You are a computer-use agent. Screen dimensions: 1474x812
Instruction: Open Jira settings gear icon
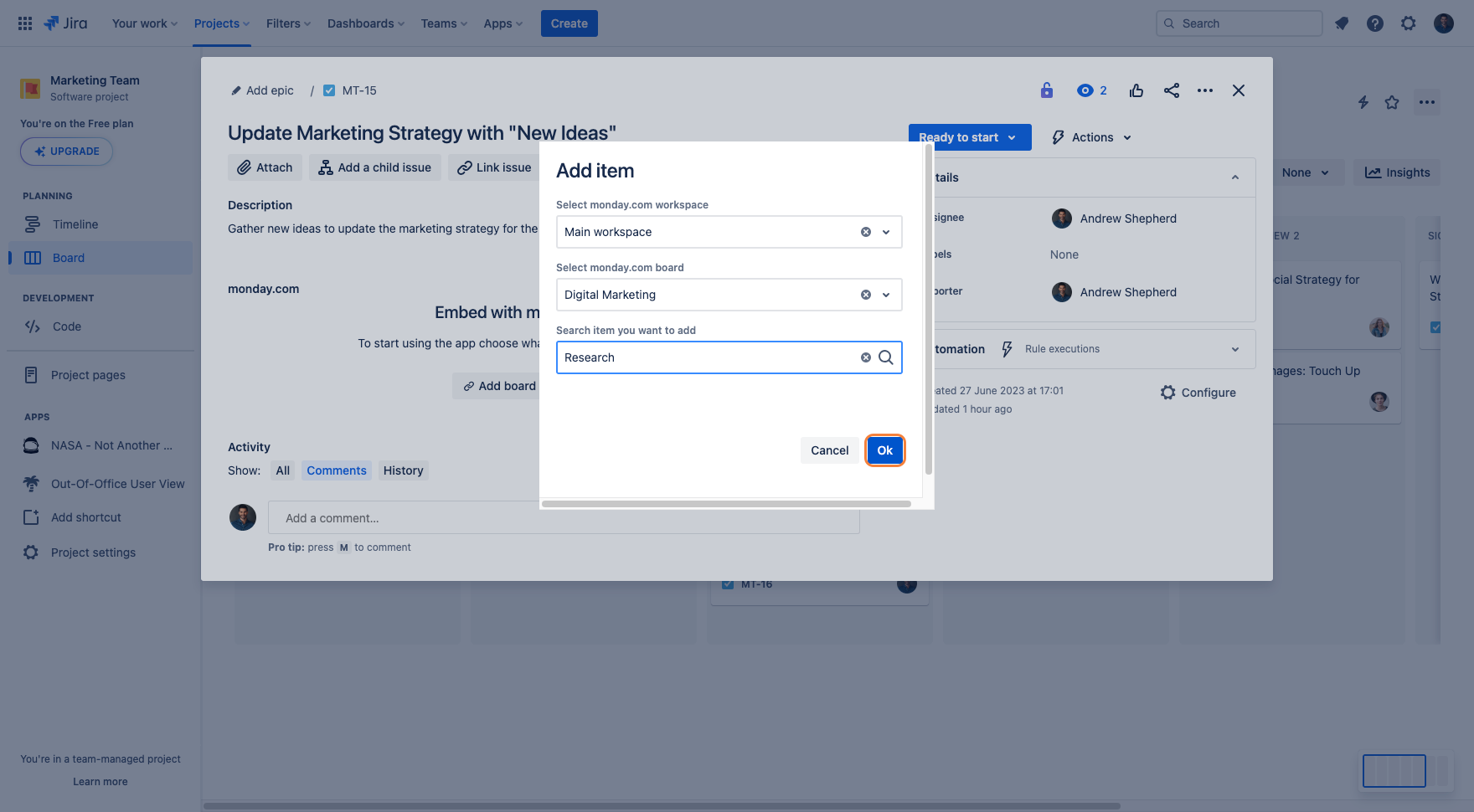(x=1409, y=23)
